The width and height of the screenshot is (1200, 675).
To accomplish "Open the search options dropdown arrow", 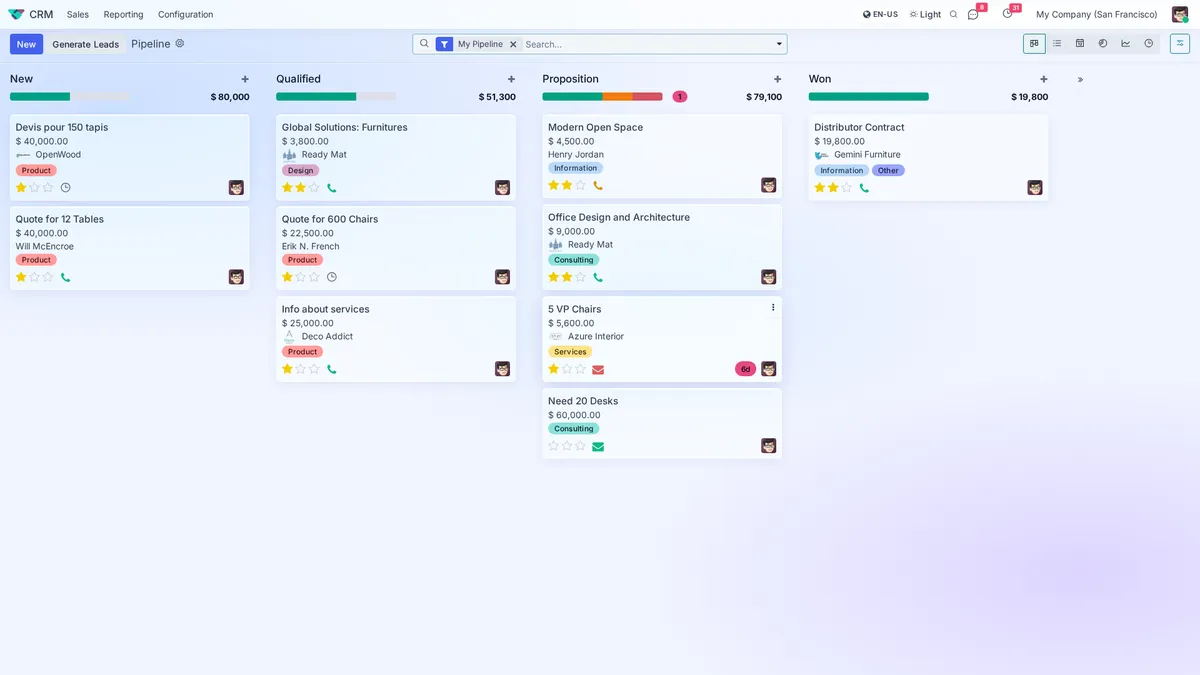I will (x=778, y=43).
